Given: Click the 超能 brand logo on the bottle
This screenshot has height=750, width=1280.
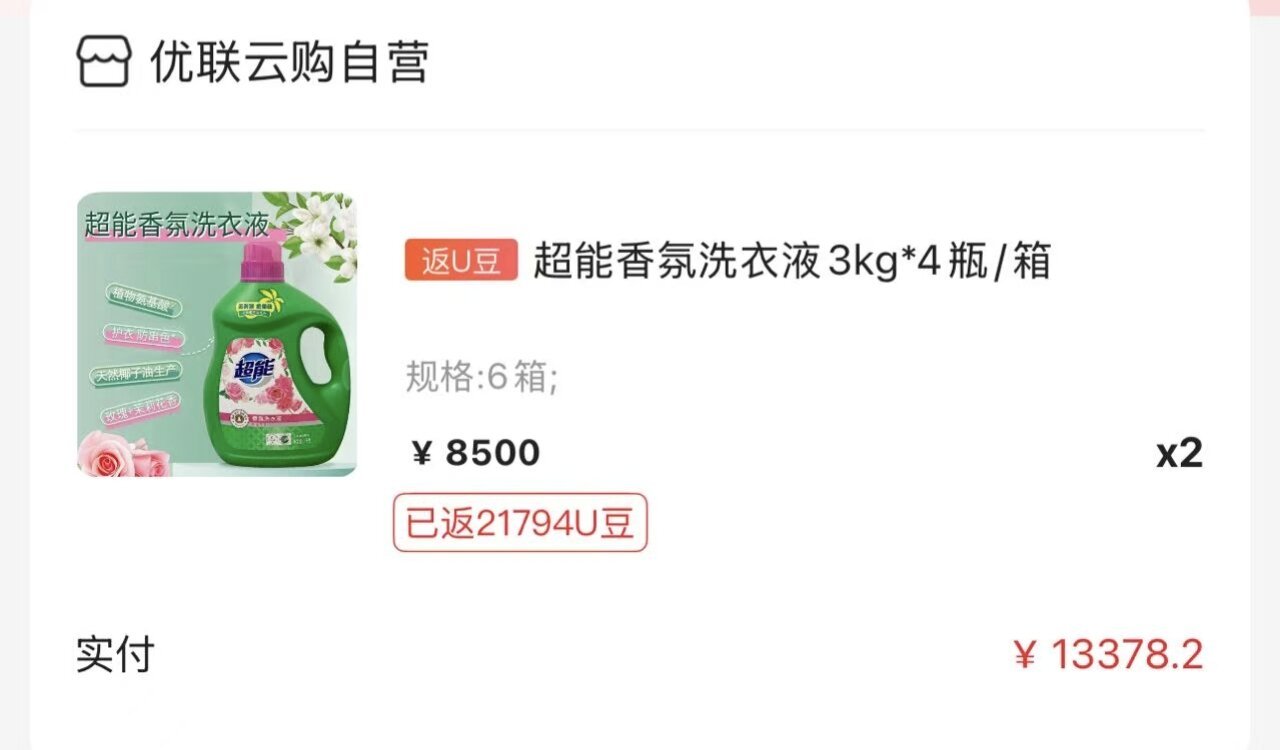Looking at the screenshot, I should pyautogui.click(x=256, y=371).
